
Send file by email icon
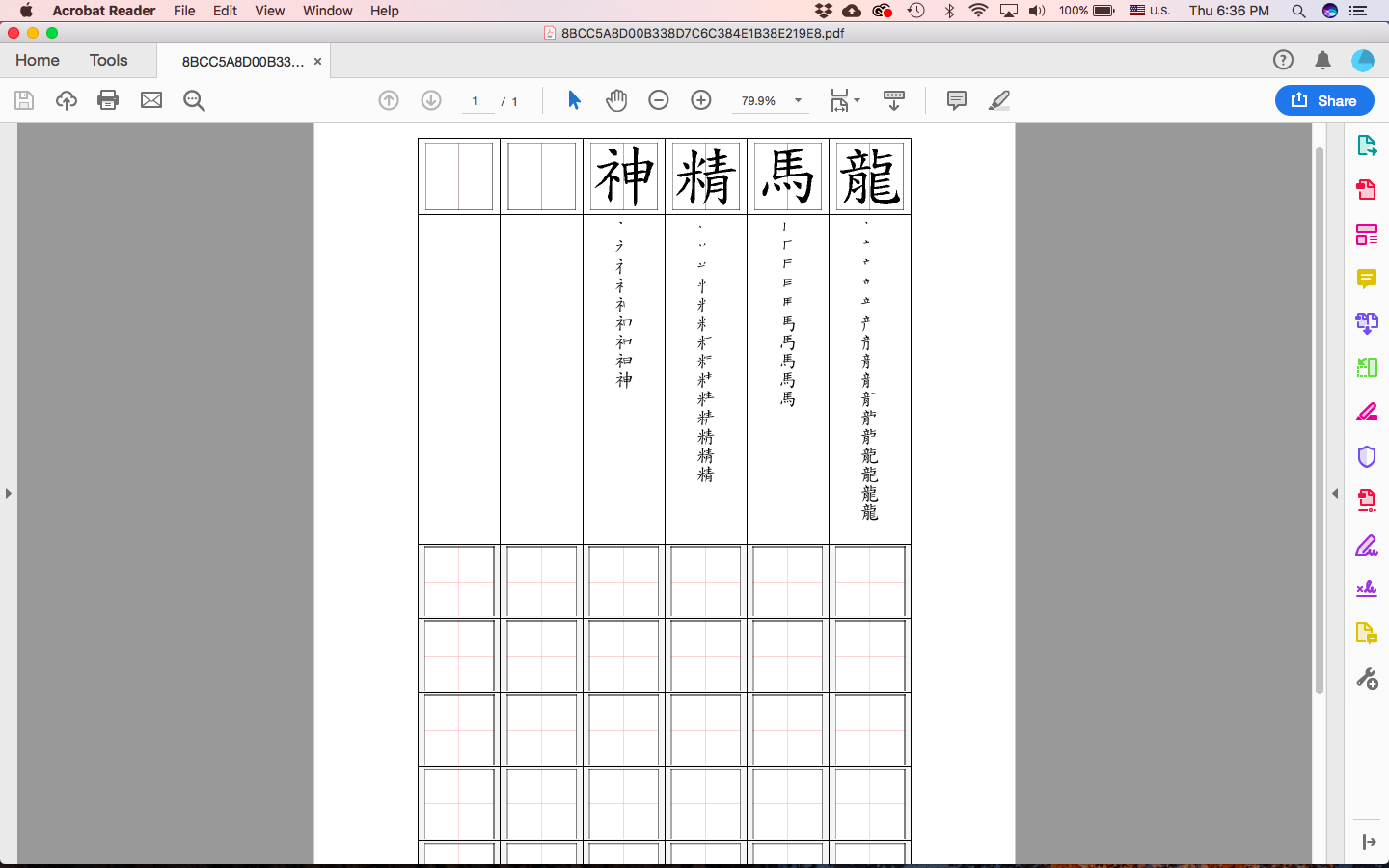[x=151, y=100]
